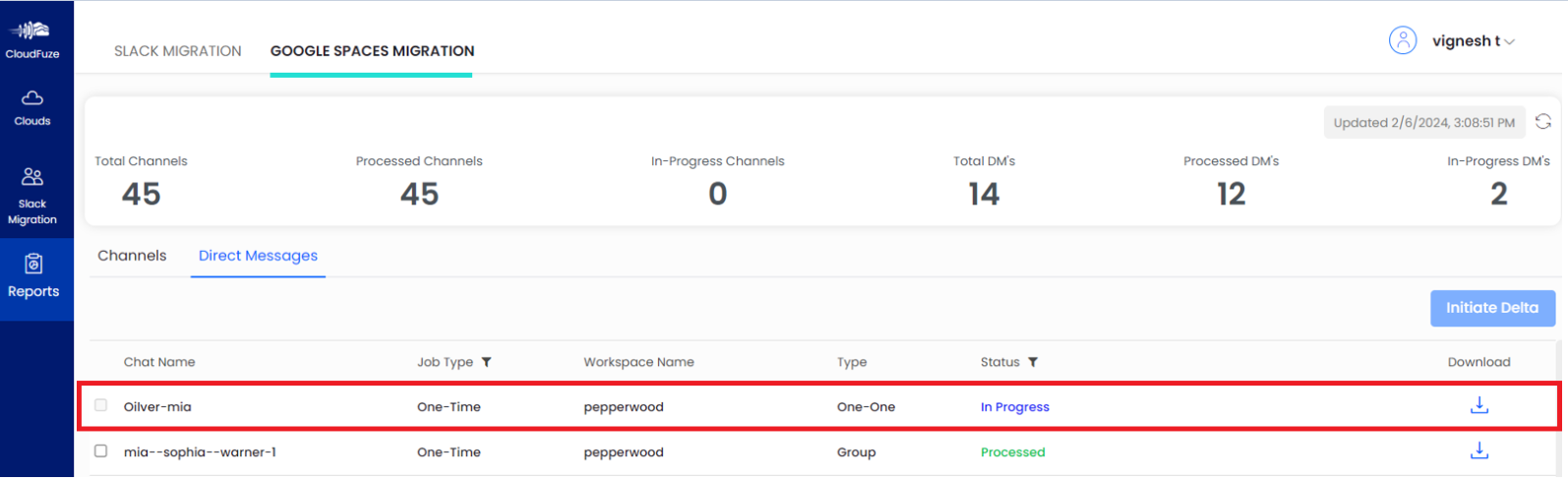This screenshot has height=480, width=1568.
Task: Click the user profile avatar icon
Action: click(1402, 40)
